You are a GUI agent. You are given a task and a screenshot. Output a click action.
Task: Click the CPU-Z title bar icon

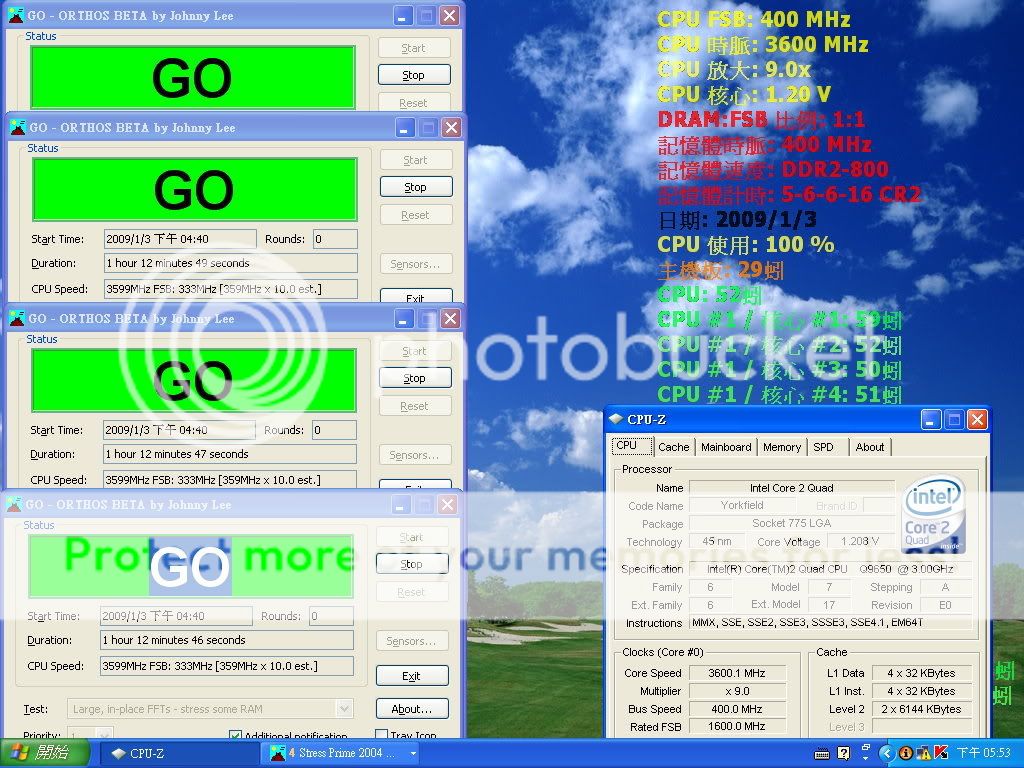coord(615,419)
